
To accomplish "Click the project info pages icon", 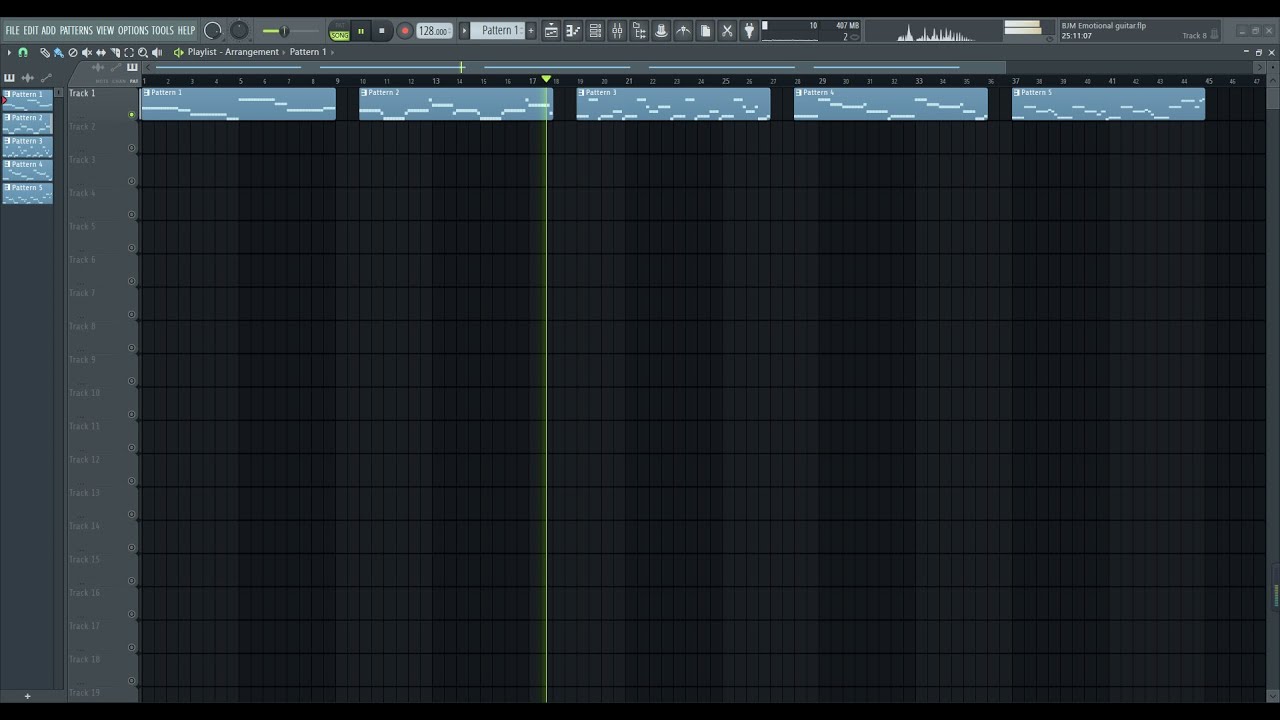I will (705, 31).
